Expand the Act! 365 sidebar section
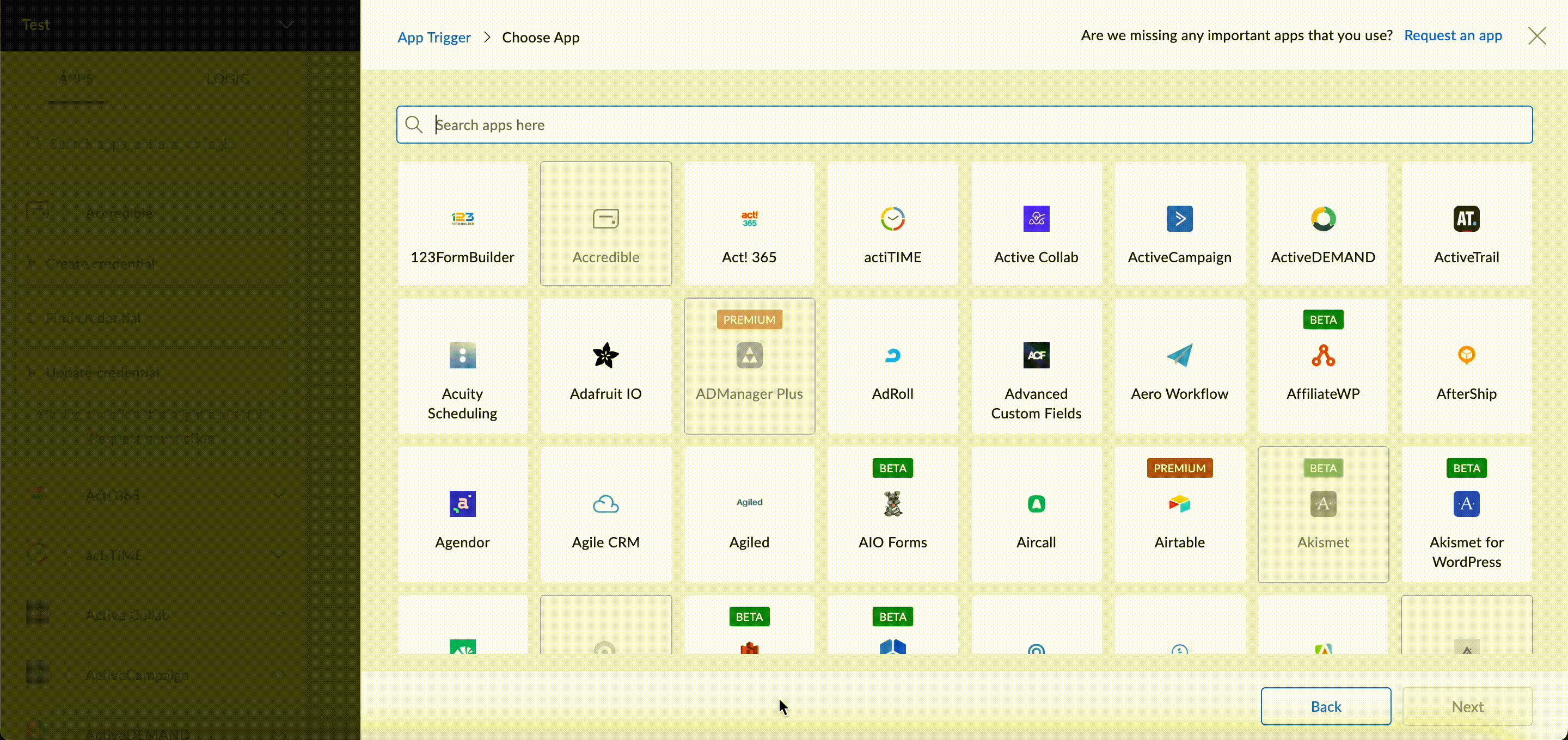Image resolution: width=1568 pixels, height=740 pixels. coord(279,495)
